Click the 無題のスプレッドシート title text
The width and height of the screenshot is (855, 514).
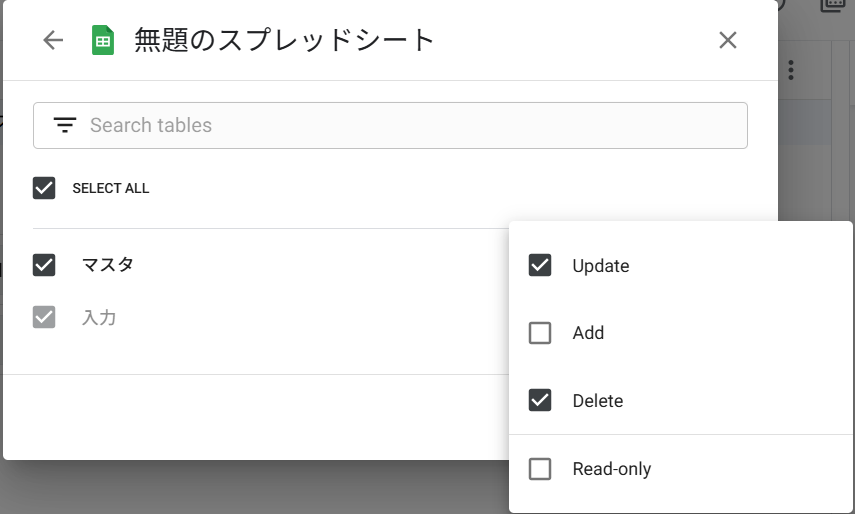pyautogui.click(x=285, y=40)
